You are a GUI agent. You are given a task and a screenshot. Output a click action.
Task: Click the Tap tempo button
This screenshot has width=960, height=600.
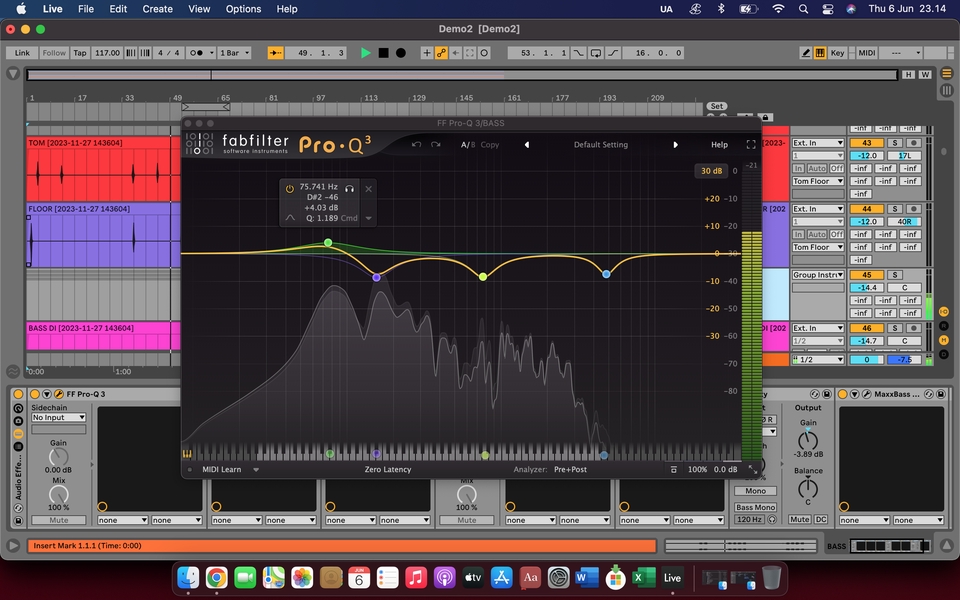click(80, 53)
